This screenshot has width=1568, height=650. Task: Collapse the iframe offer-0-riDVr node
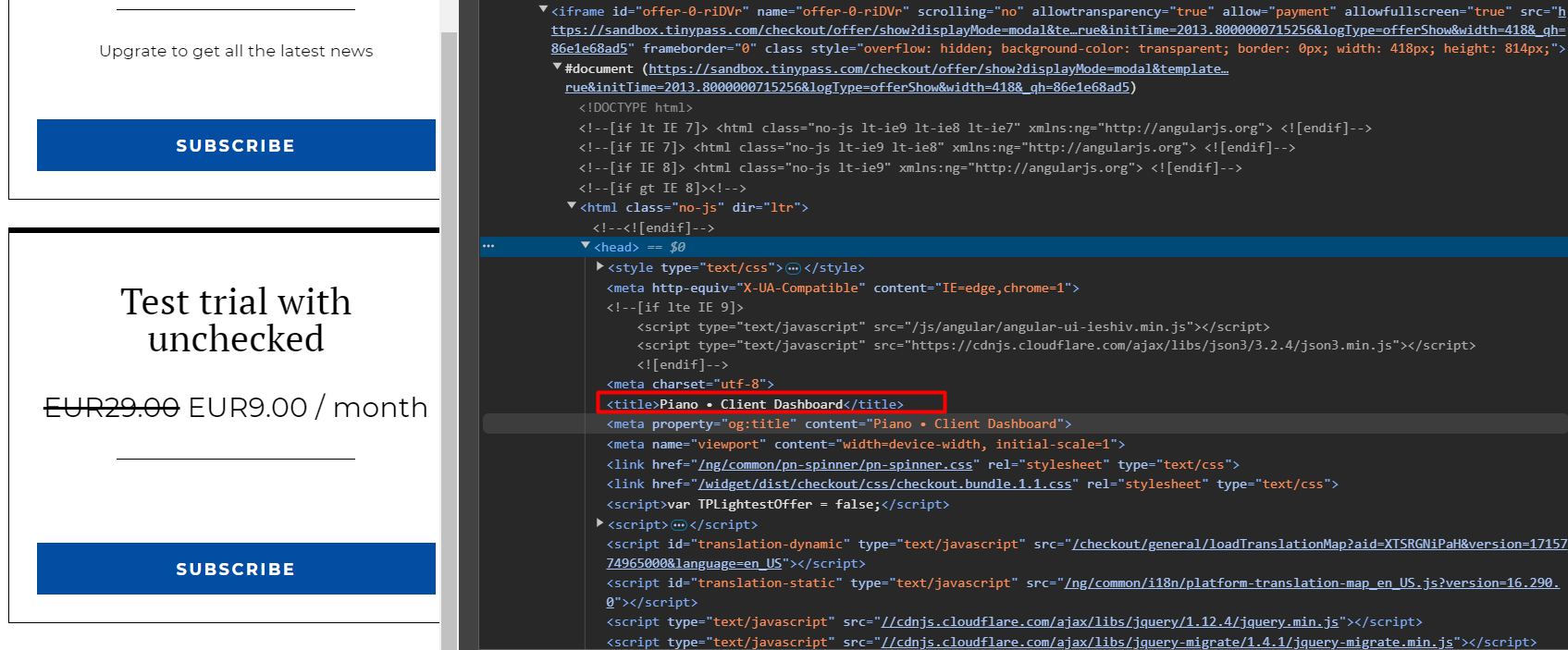pos(543,9)
